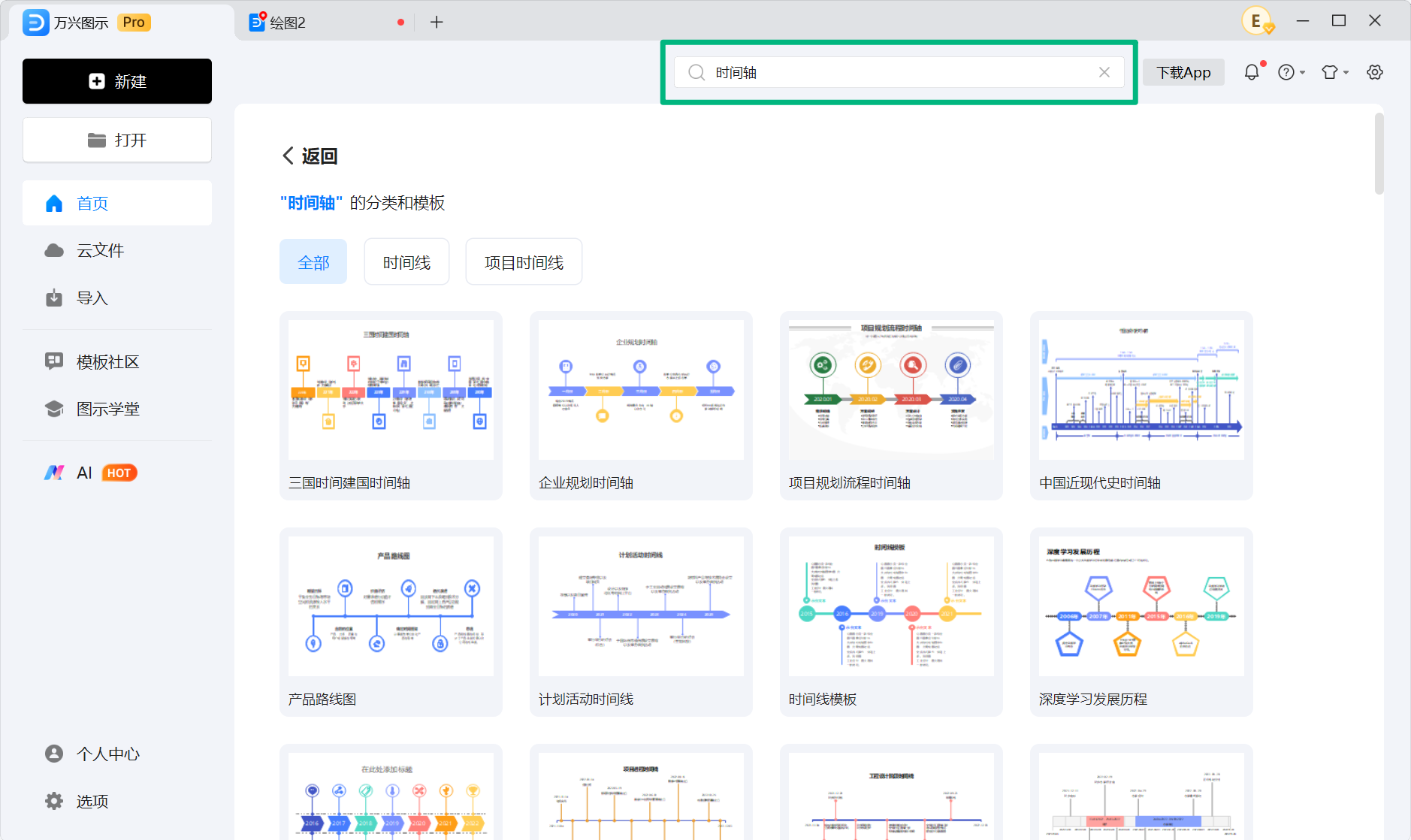Click the import icon beside 导入
This screenshot has height=840, width=1411.
point(54,298)
